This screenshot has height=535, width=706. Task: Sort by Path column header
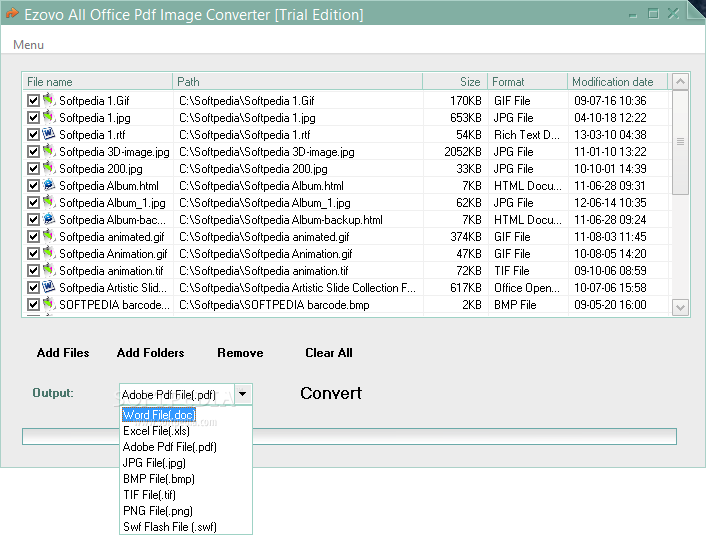pos(297,82)
